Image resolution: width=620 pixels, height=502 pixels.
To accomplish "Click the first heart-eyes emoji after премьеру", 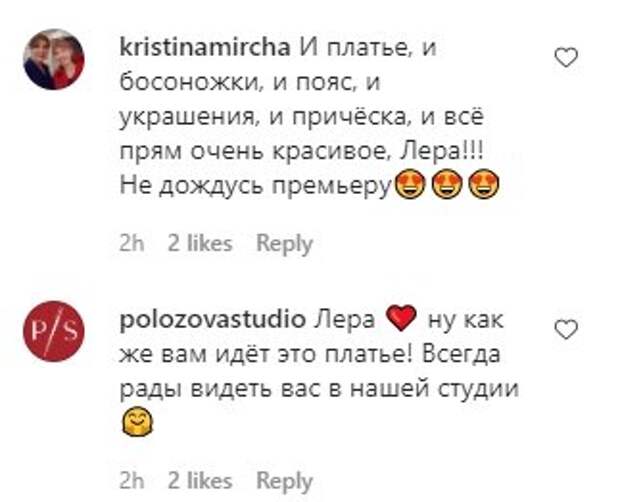I will tap(410, 184).
